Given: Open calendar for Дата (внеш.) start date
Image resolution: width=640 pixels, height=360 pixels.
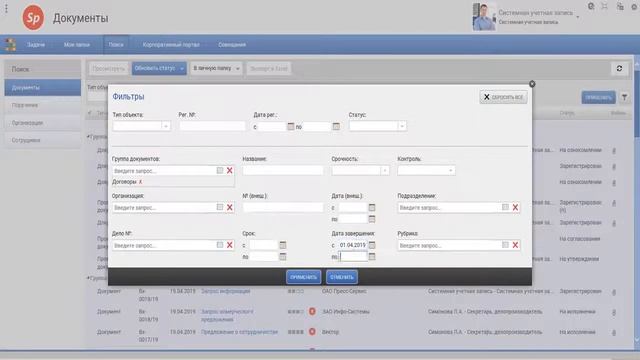Looking at the screenshot, I should tap(372, 207).
